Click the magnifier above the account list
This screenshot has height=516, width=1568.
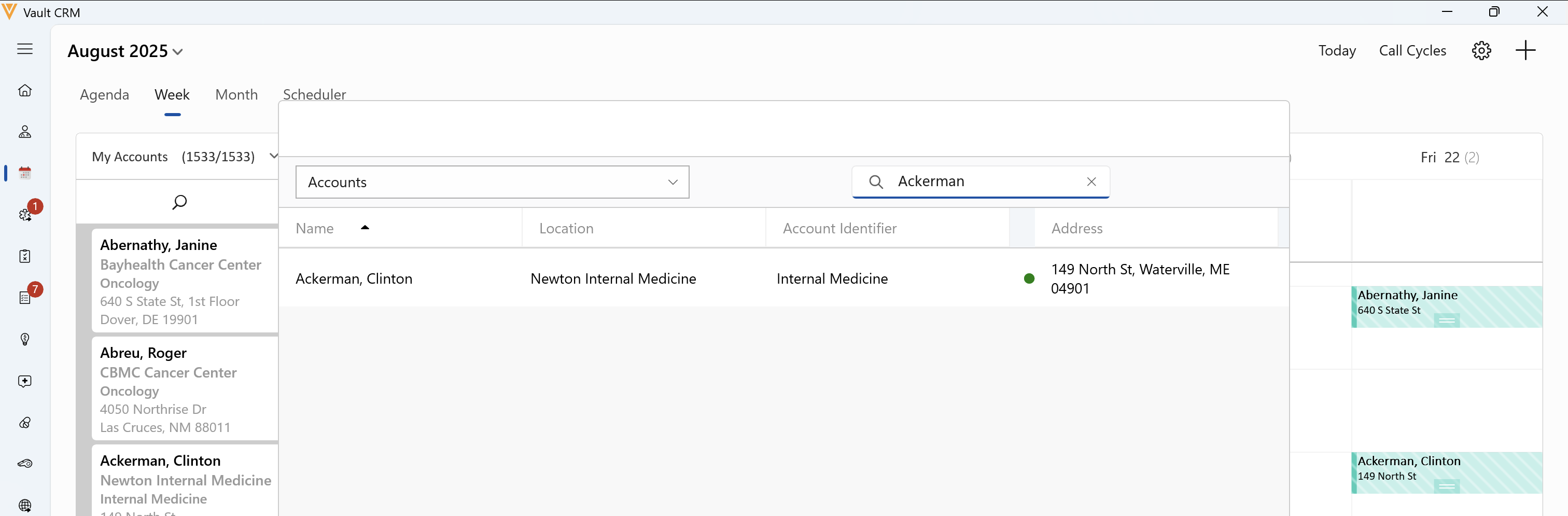179,202
